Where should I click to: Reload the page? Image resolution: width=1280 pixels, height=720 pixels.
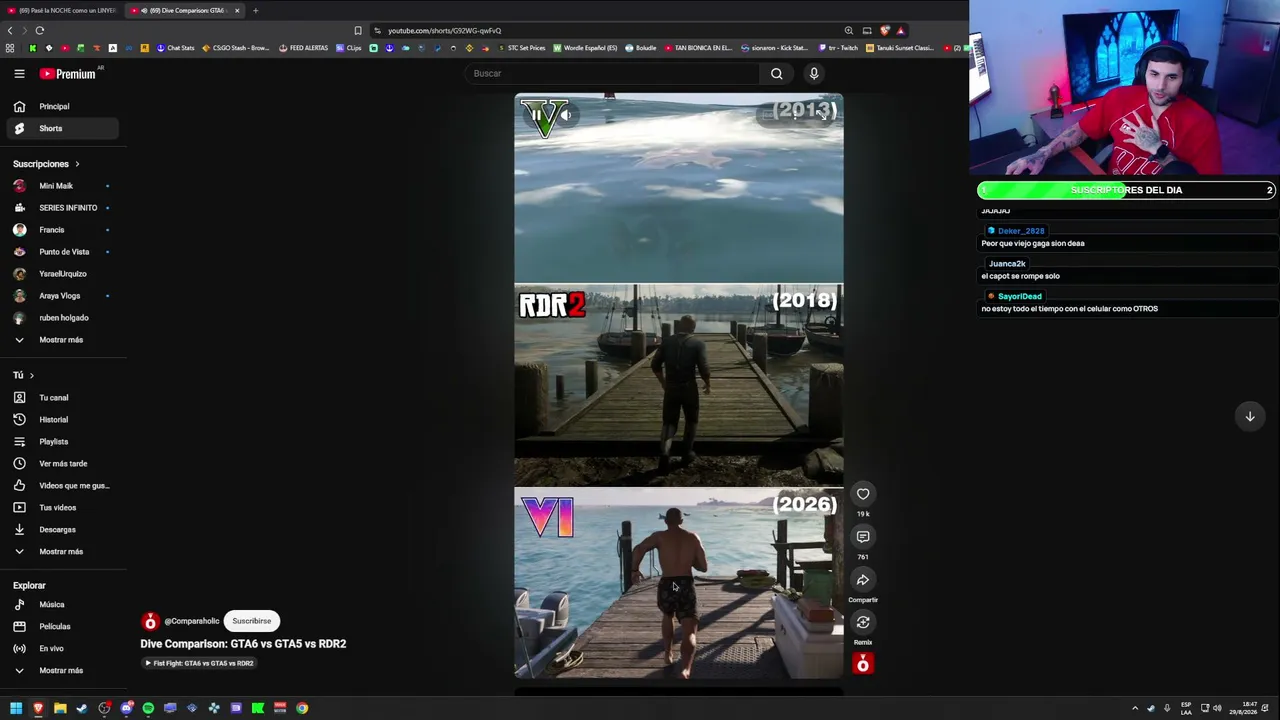[40, 30]
